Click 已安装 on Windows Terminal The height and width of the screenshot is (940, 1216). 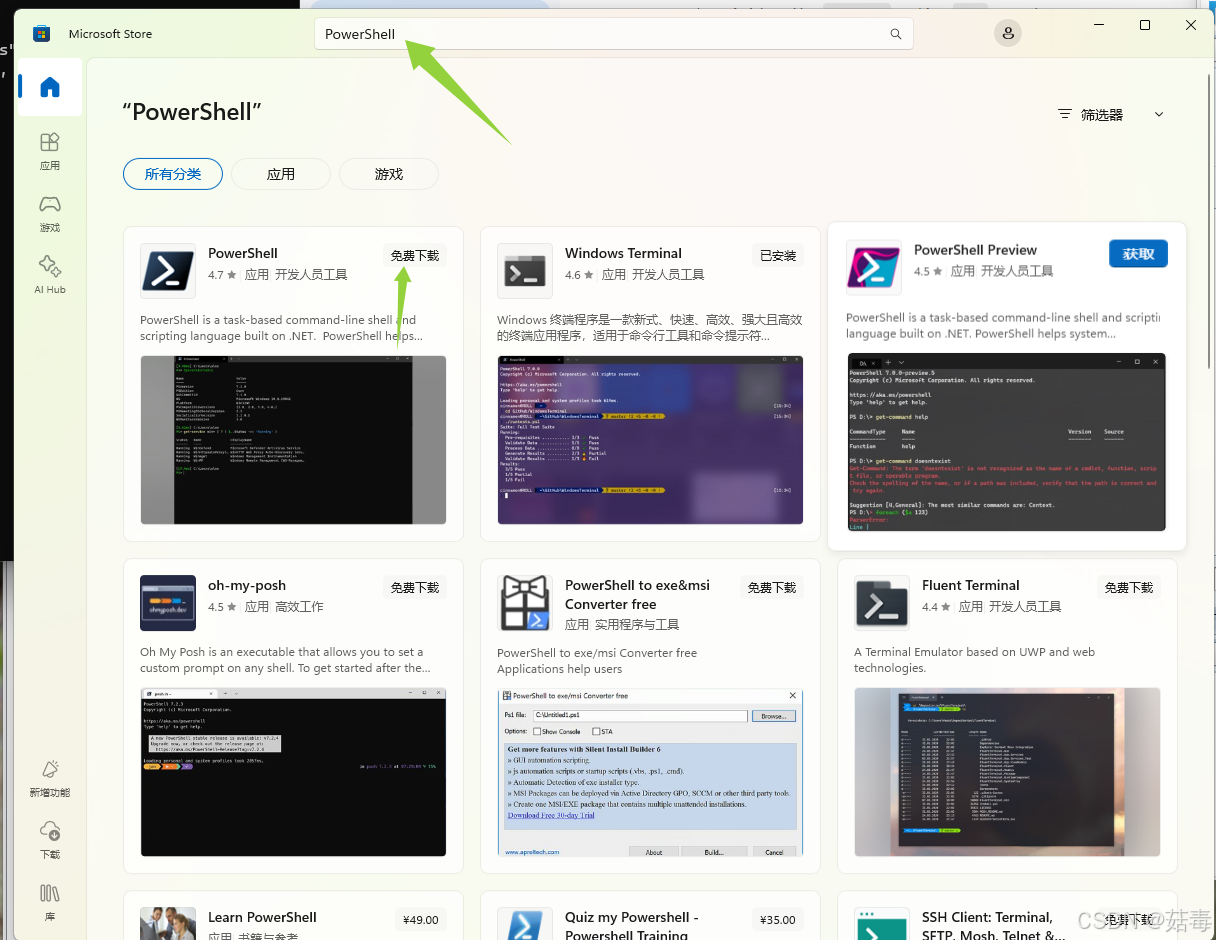tap(778, 256)
